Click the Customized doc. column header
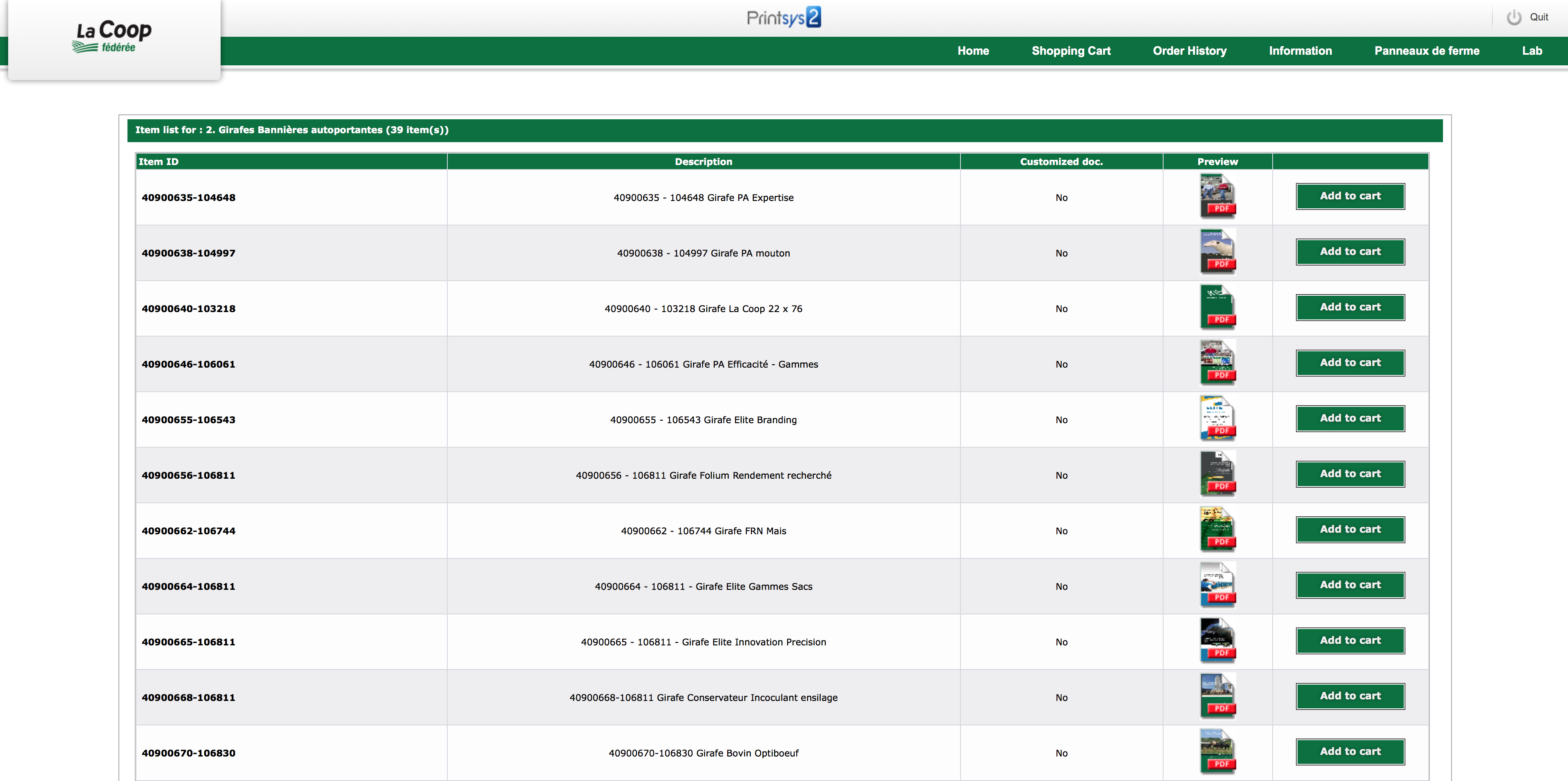 (x=1061, y=161)
